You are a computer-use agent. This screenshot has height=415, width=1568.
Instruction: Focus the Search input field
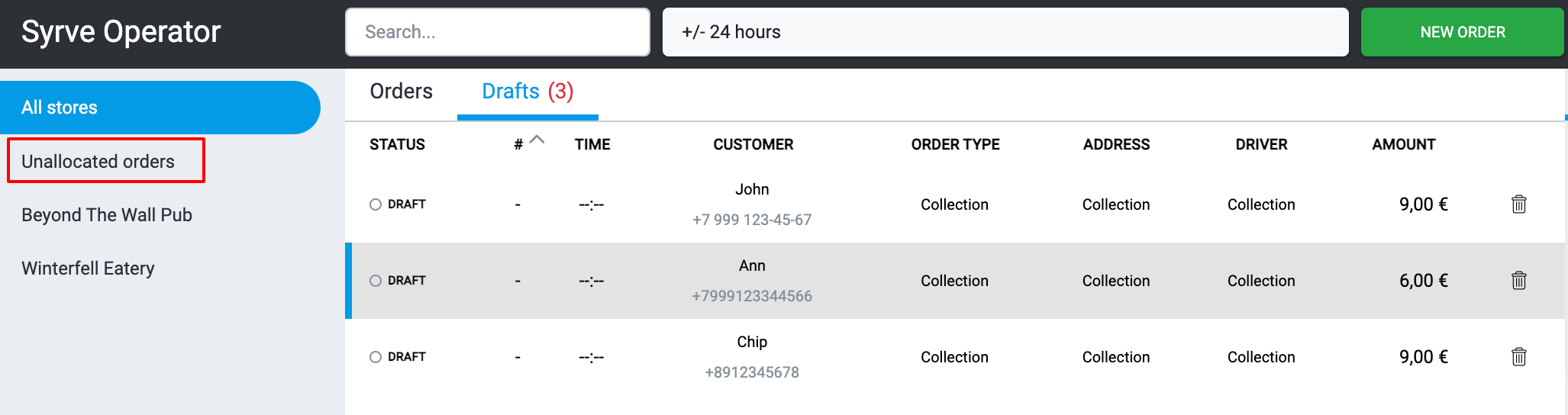pyautogui.click(x=497, y=32)
